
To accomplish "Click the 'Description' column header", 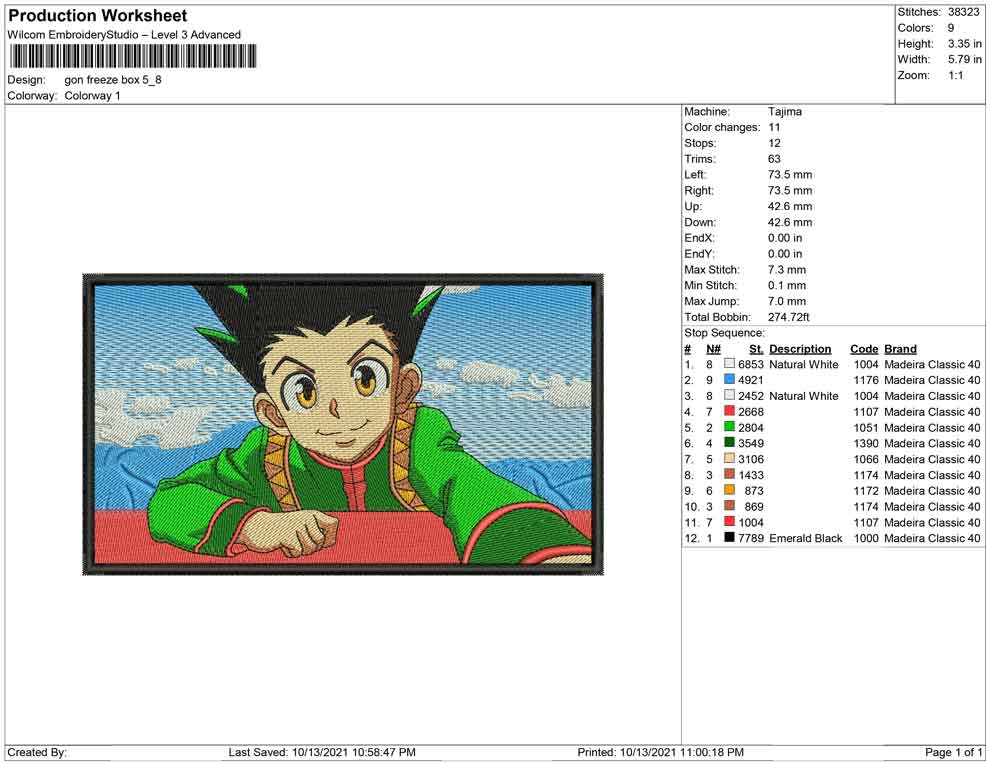I will (800, 348).
